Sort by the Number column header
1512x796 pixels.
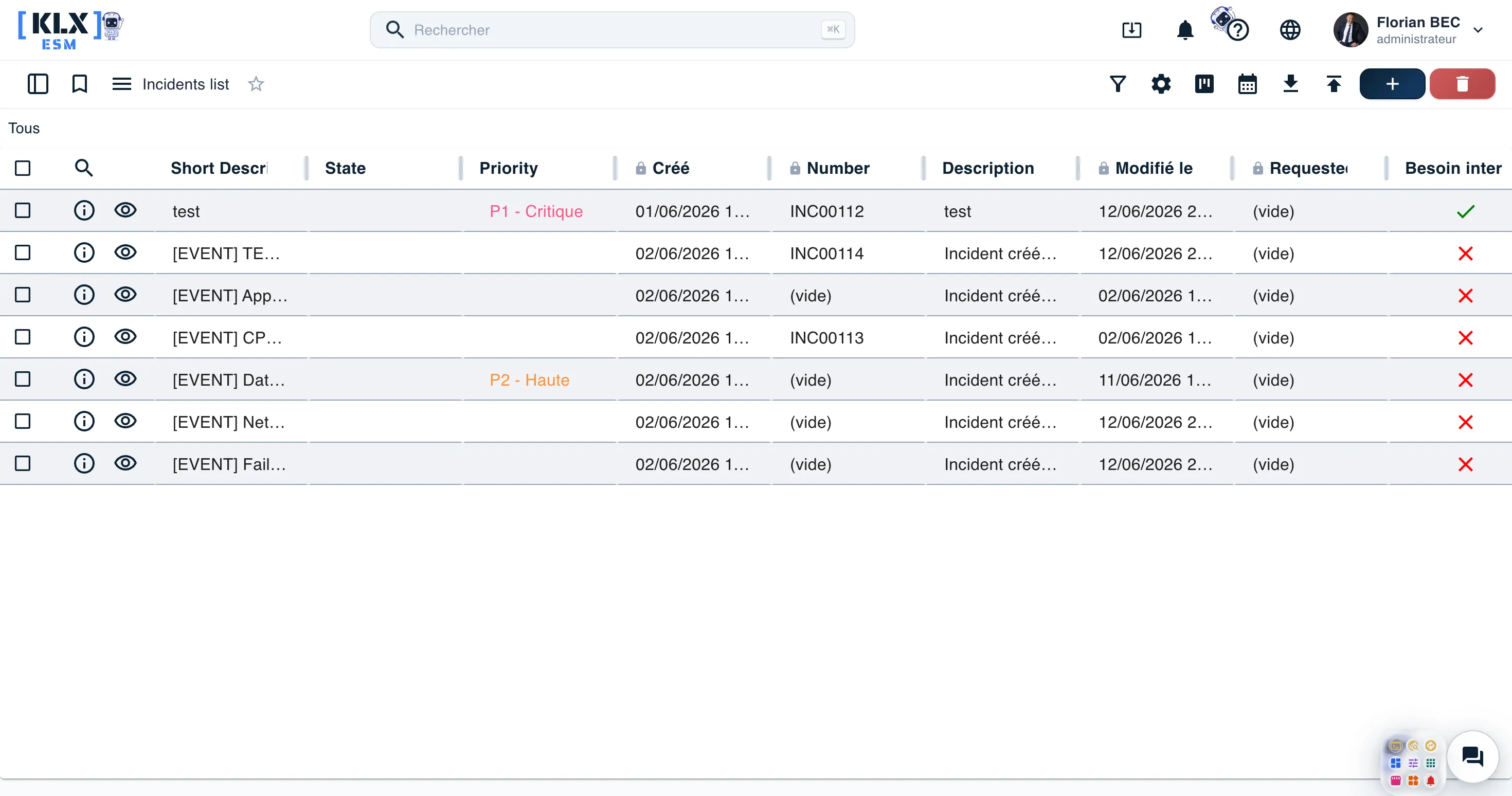pyautogui.click(x=838, y=168)
